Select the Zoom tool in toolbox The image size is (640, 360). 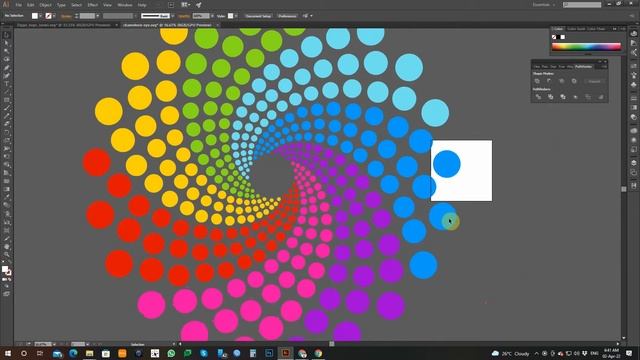(7, 255)
